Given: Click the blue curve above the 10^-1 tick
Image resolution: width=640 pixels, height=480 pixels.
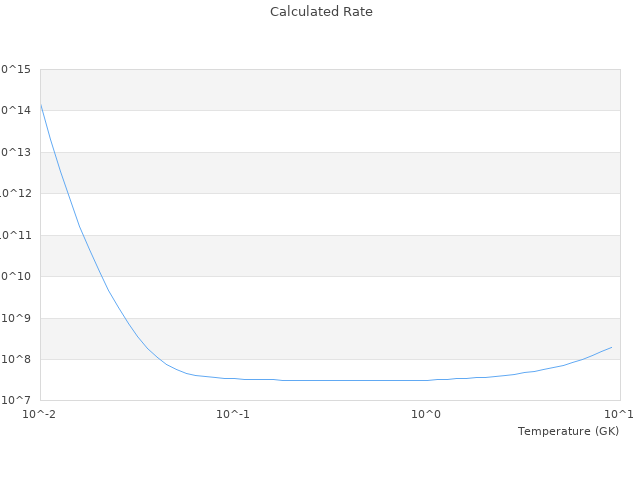Looking at the screenshot, I should [x=233, y=378].
